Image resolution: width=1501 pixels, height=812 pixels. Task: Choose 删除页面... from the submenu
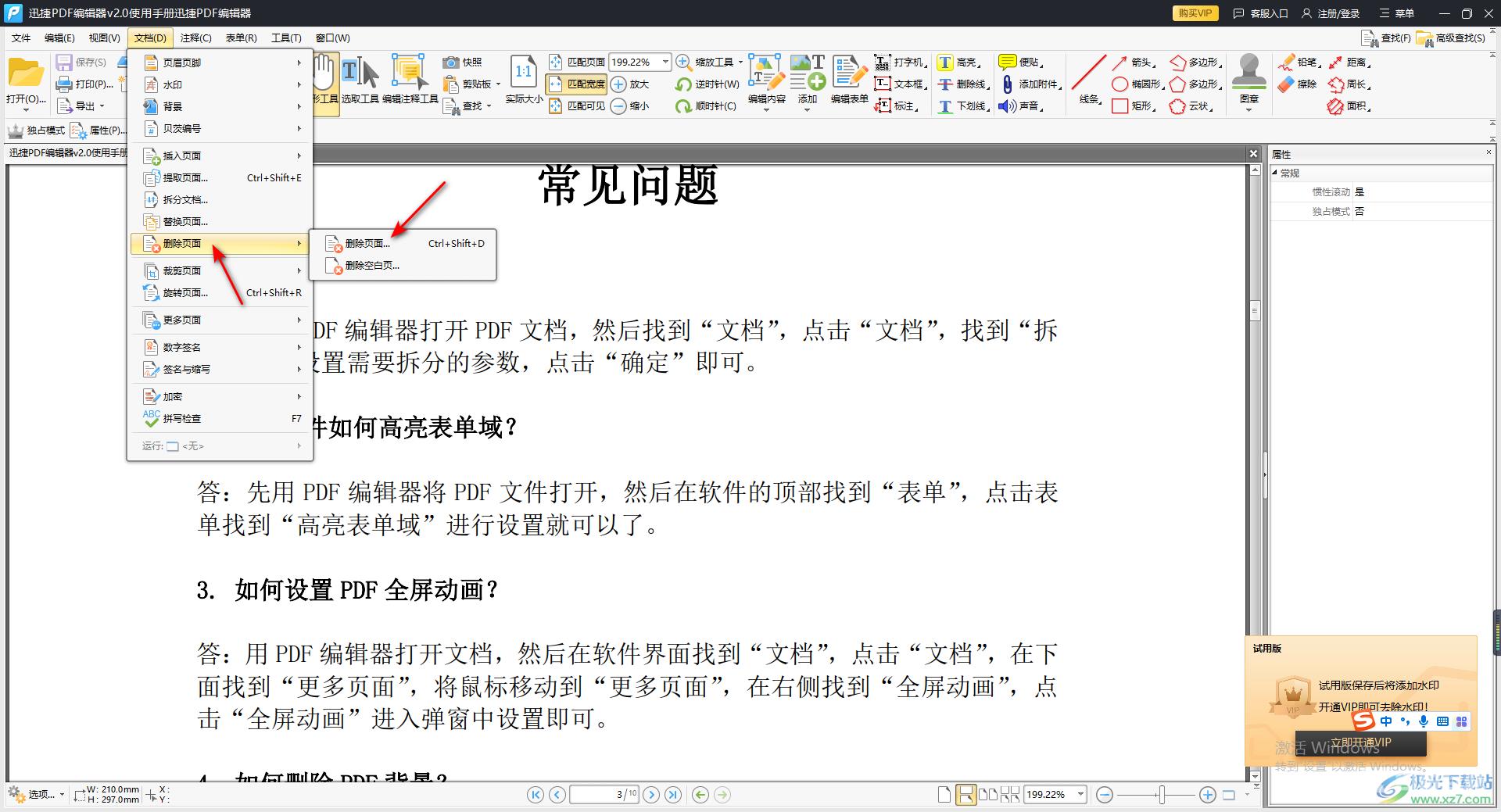403,243
